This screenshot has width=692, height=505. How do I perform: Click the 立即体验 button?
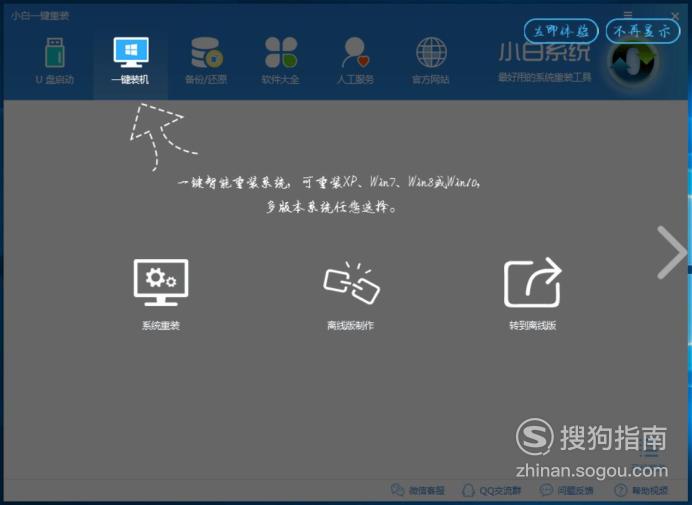click(561, 31)
